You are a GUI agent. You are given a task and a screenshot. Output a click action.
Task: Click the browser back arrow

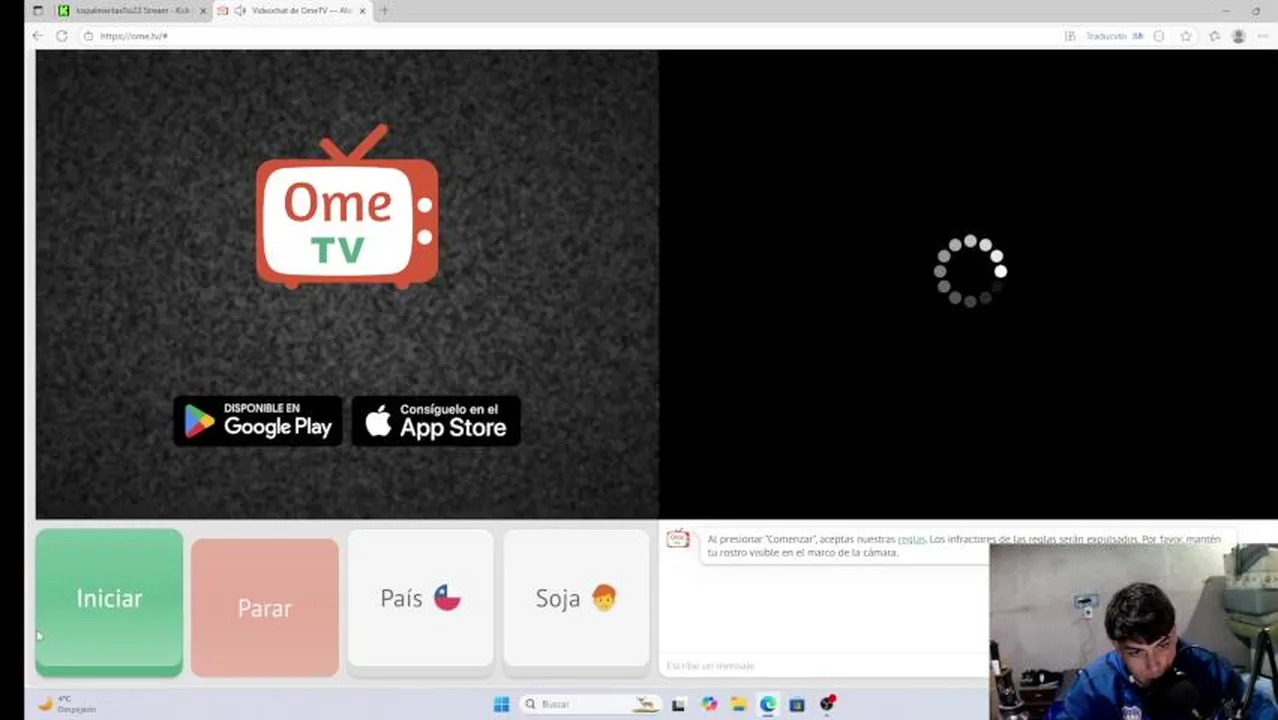click(x=38, y=36)
